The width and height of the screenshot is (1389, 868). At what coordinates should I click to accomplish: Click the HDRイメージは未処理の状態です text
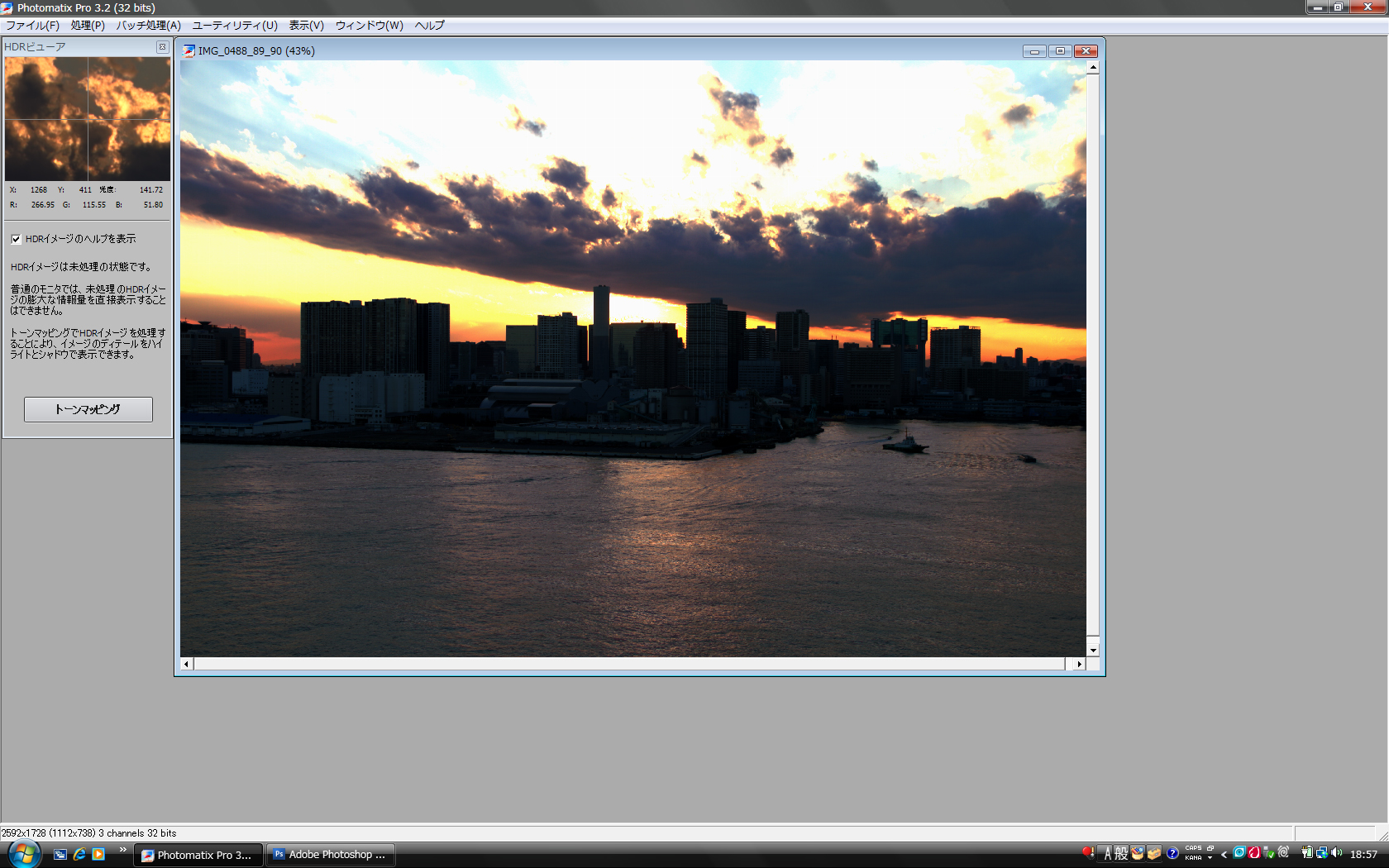(x=81, y=267)
